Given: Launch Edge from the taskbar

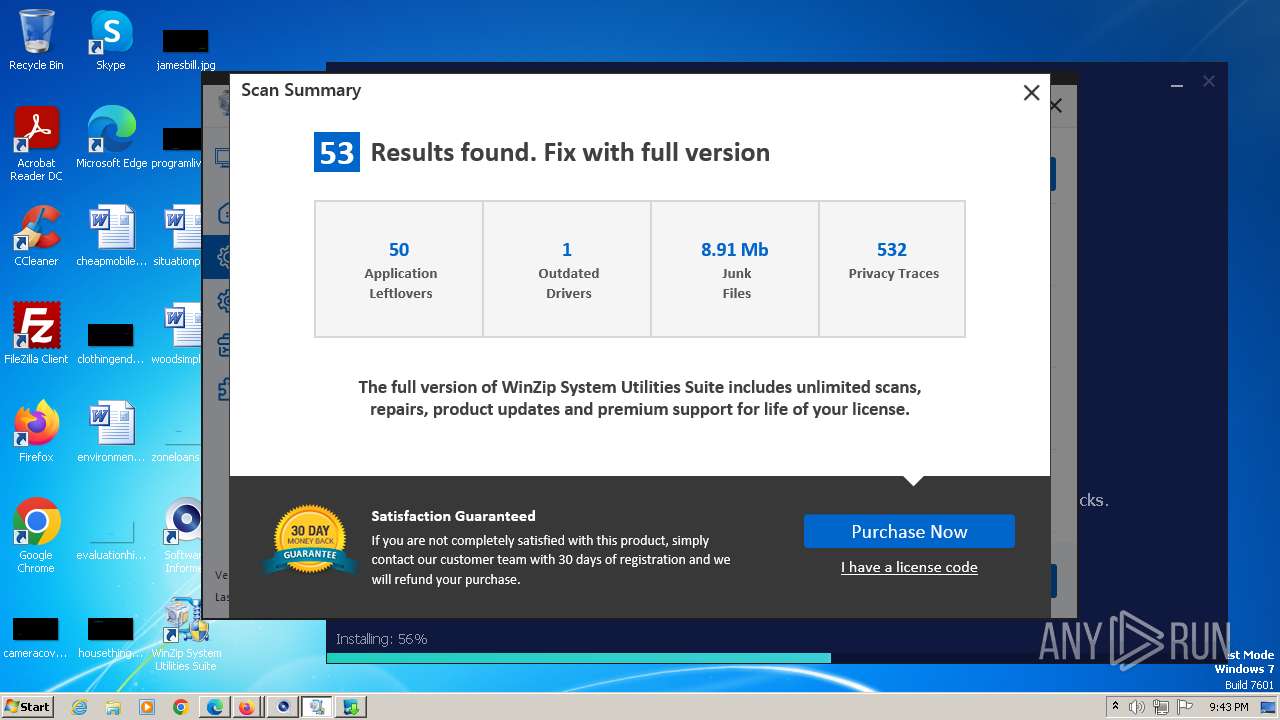Looking at the screenshot, I should pos(215,707).
